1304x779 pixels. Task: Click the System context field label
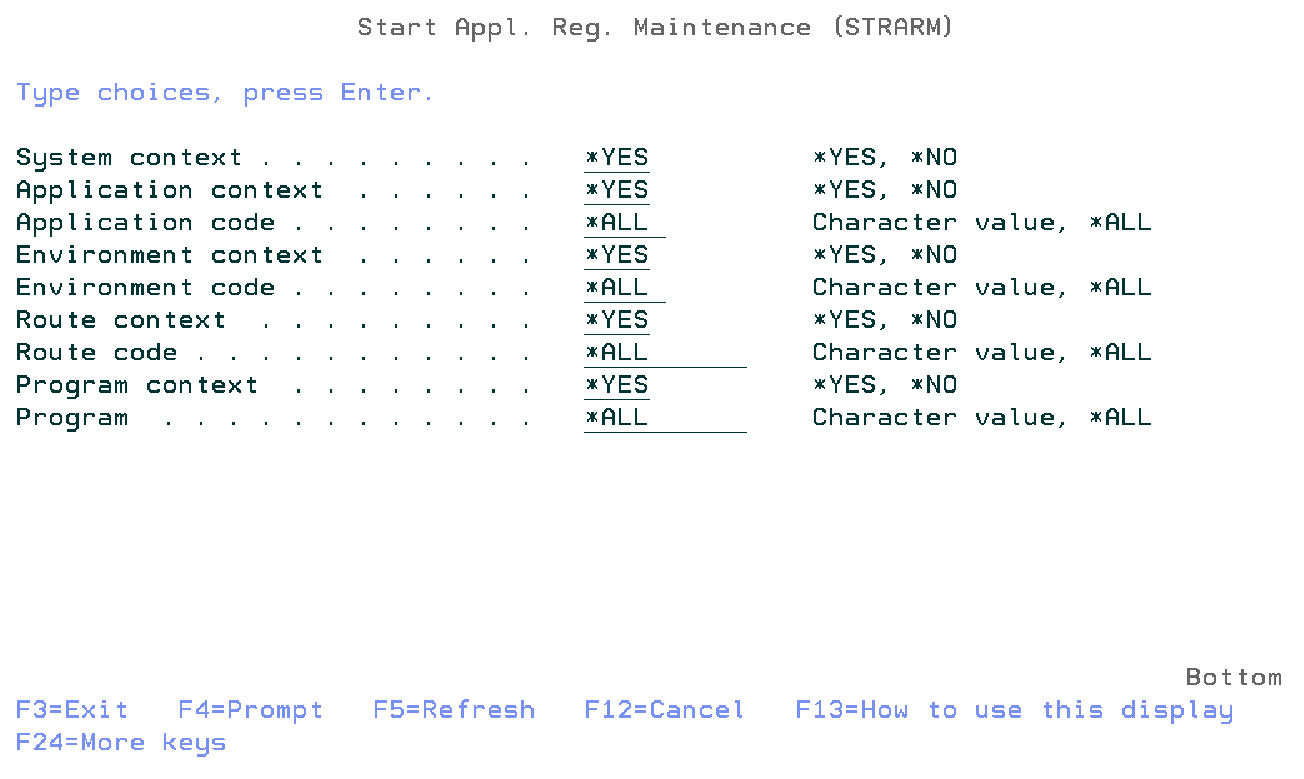129,158
